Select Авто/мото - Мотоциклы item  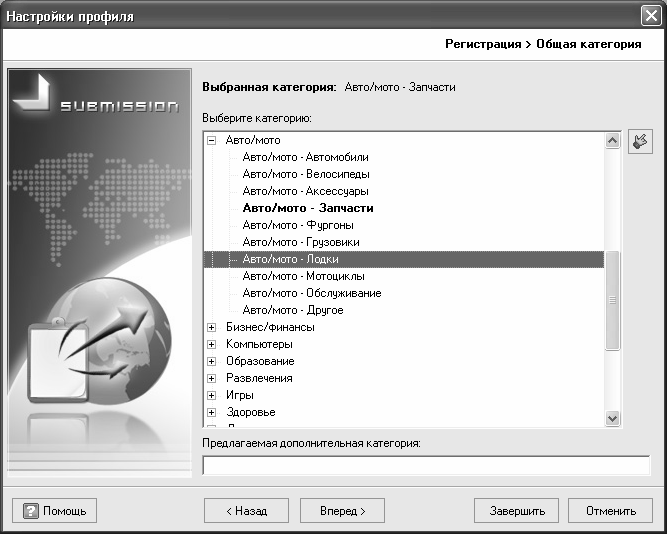point(303,276)
